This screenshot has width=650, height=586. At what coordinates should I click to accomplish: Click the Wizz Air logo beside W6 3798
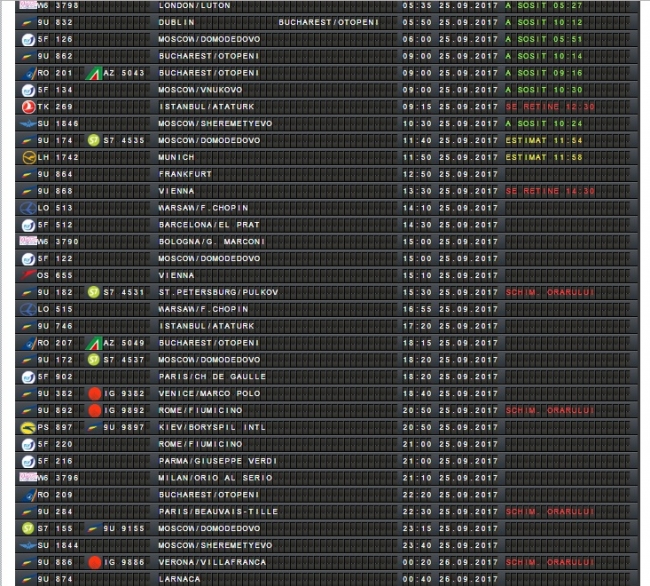click(x=28, y=5)
